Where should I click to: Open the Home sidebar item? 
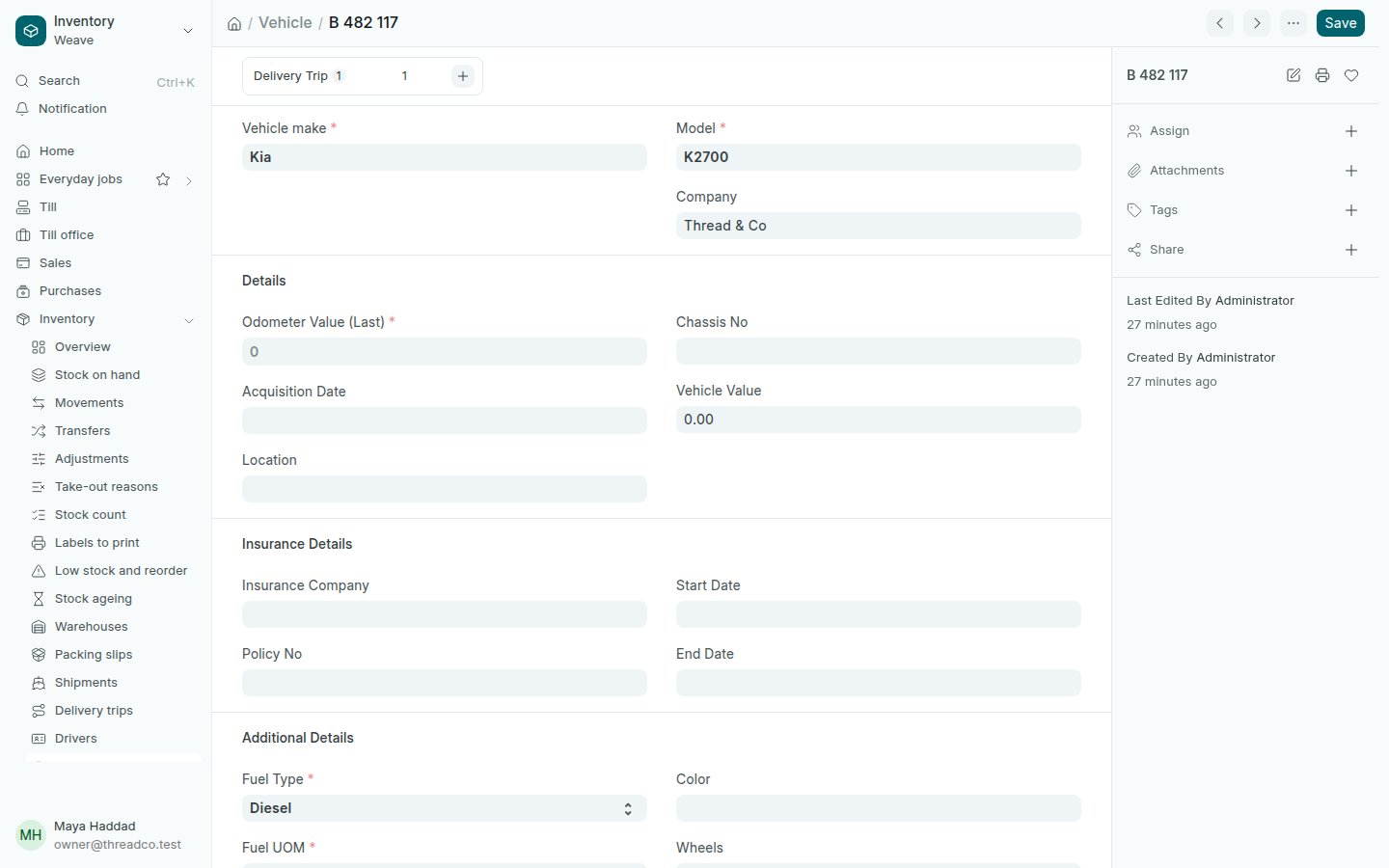105,151
